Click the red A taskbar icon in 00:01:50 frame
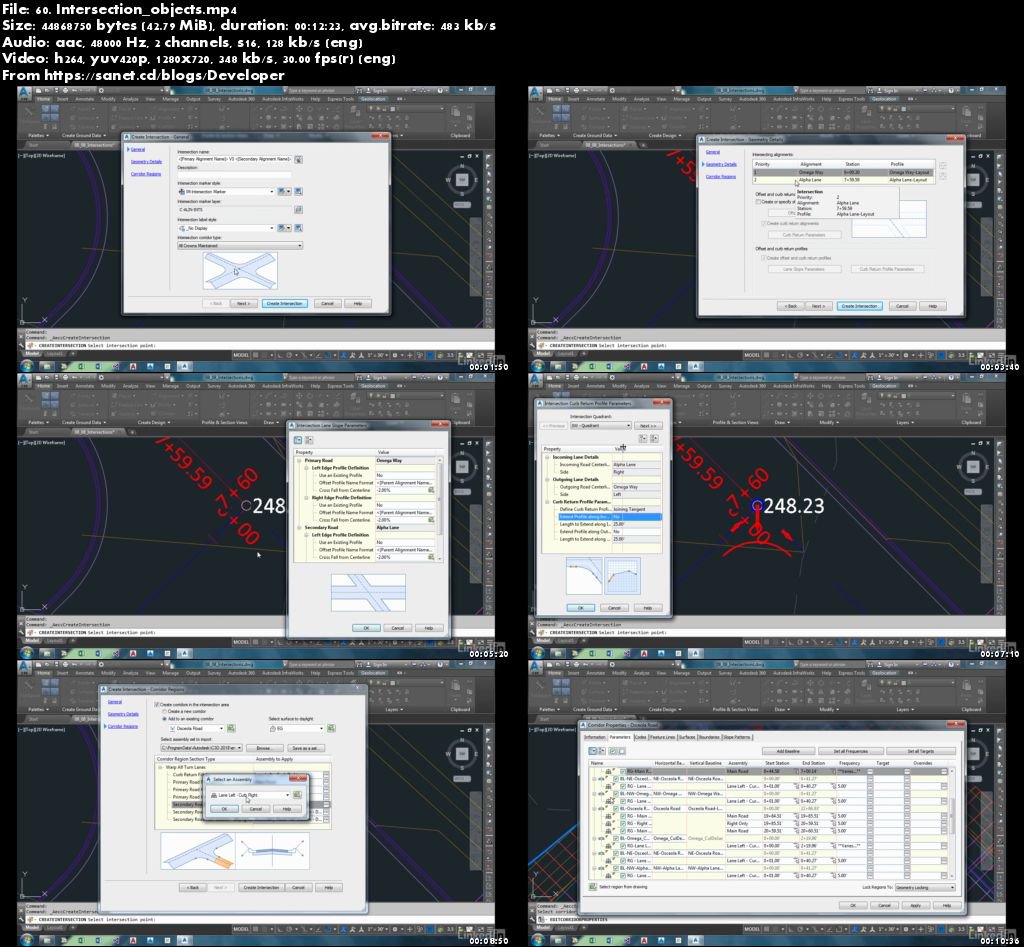 click(x=133, y=366)
